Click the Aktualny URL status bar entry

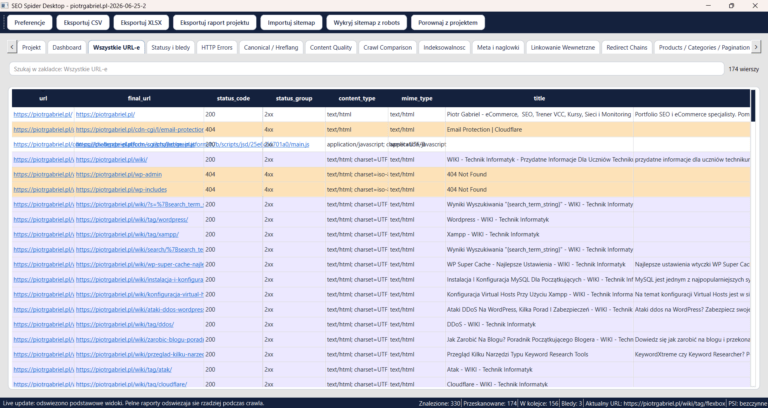click(x=655, y=403)
